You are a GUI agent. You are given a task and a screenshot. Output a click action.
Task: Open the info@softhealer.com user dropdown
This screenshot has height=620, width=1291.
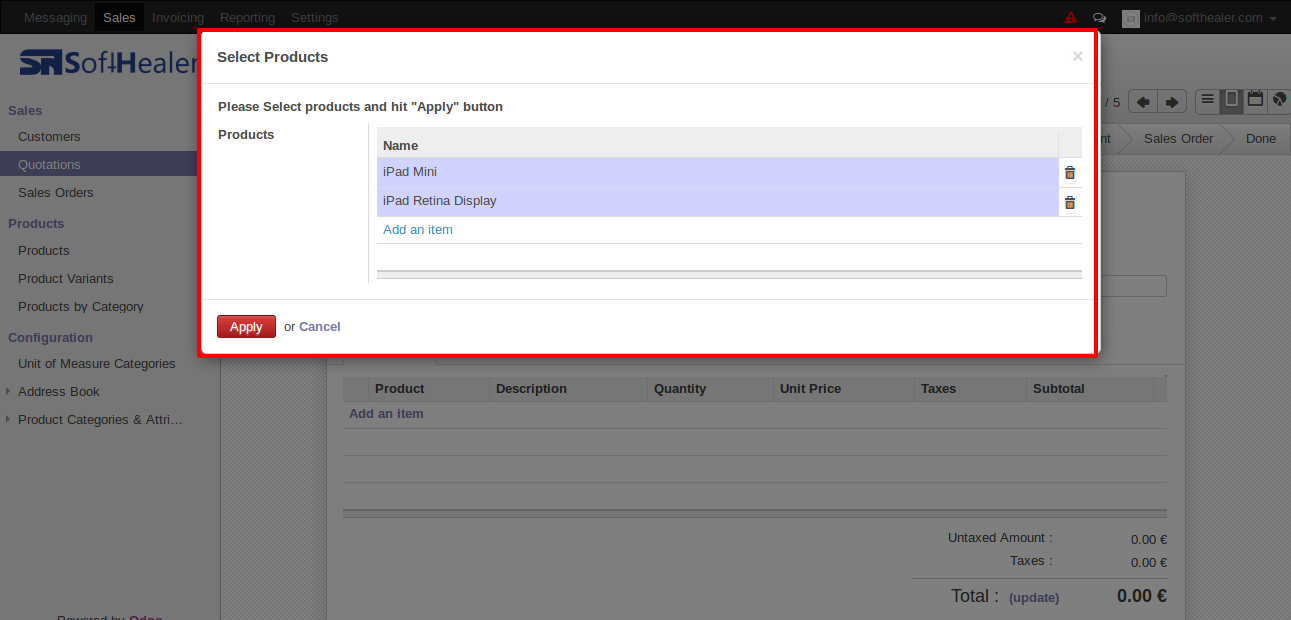pos(1211,18)
